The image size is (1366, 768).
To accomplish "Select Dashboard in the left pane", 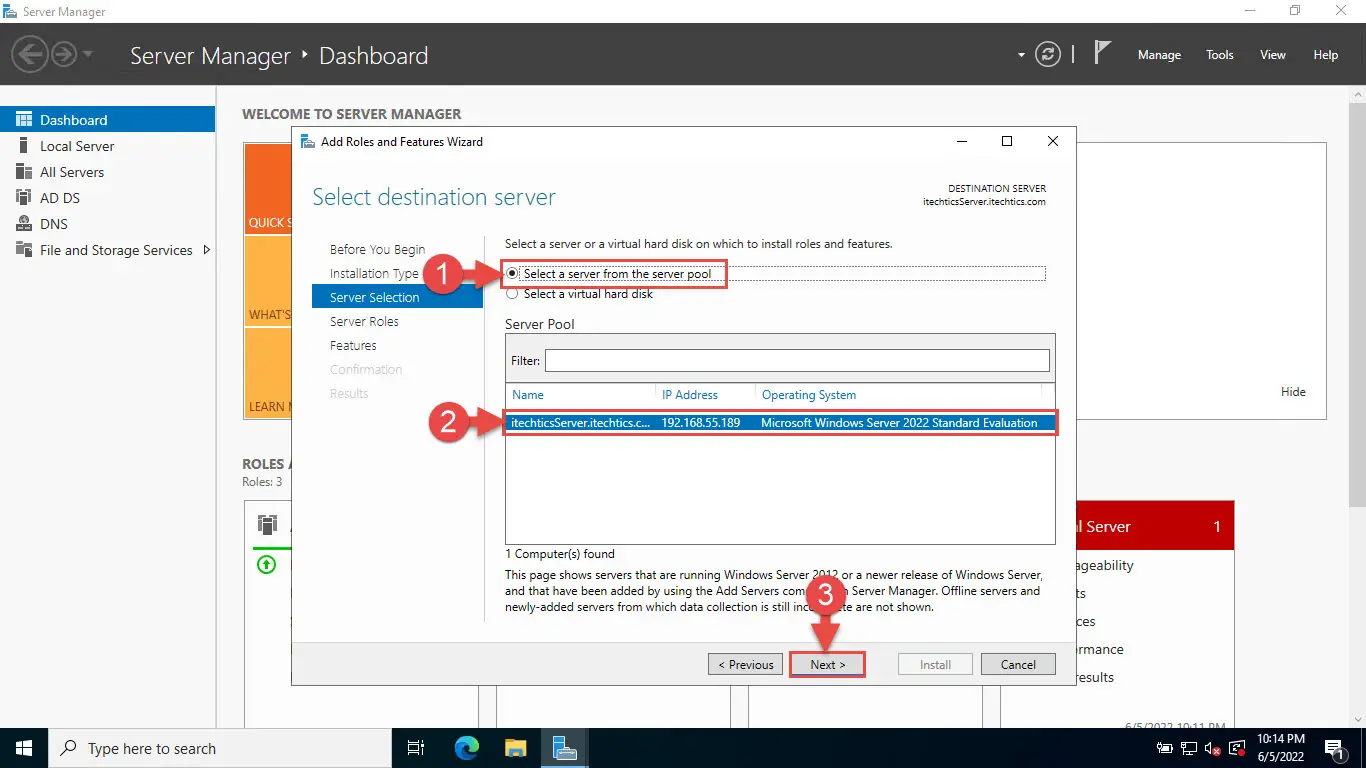I will [107, 119].
